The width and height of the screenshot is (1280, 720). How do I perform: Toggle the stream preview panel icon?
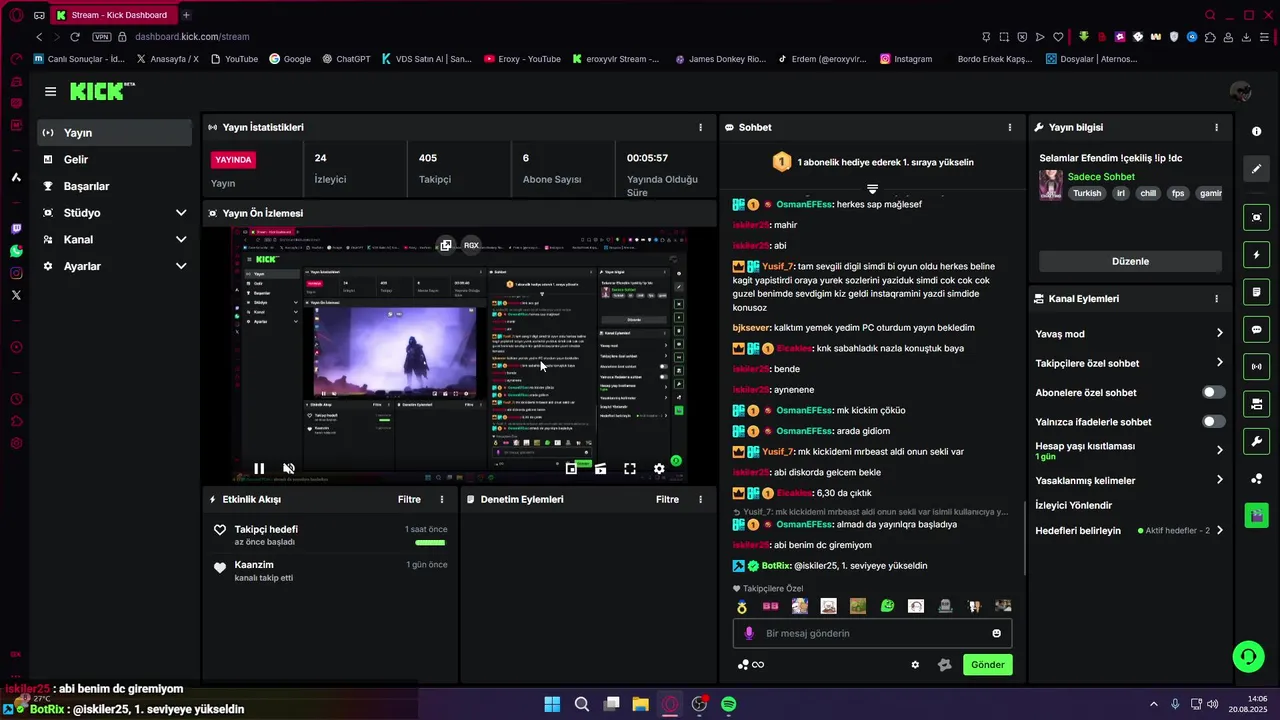1256,217
